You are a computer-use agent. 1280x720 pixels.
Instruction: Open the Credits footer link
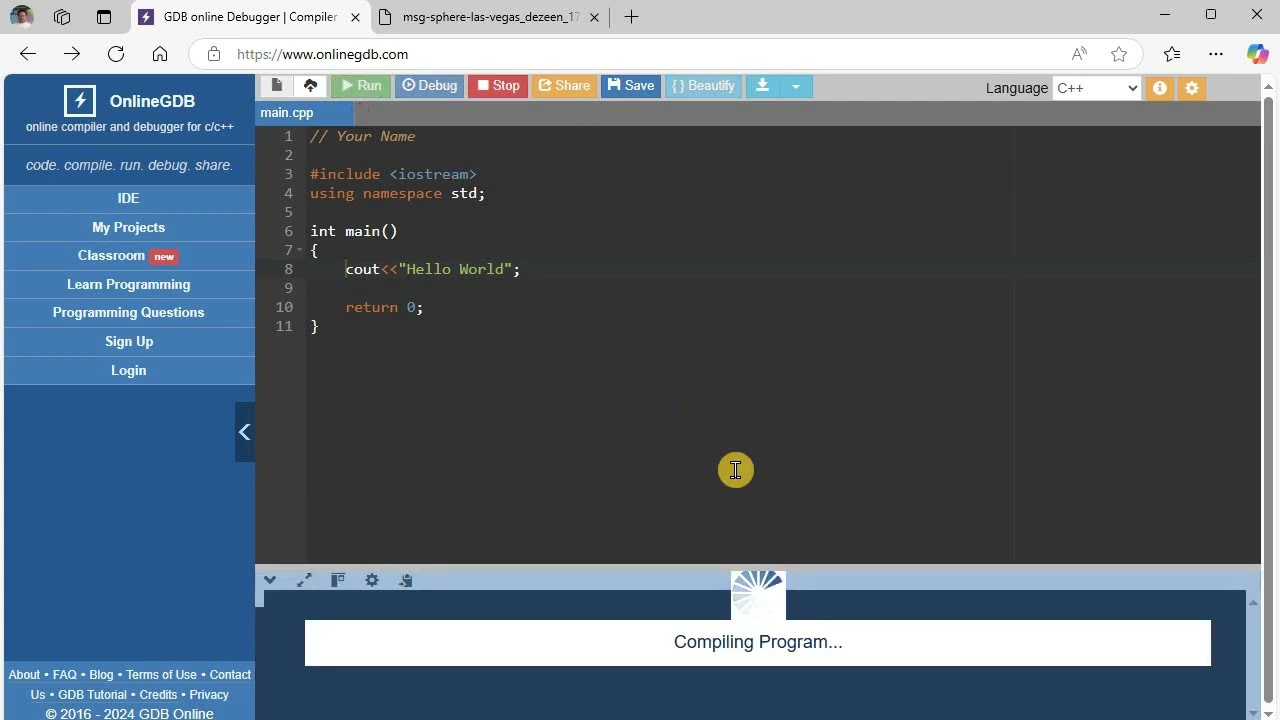pyautogui.click(x=158, y=695)
